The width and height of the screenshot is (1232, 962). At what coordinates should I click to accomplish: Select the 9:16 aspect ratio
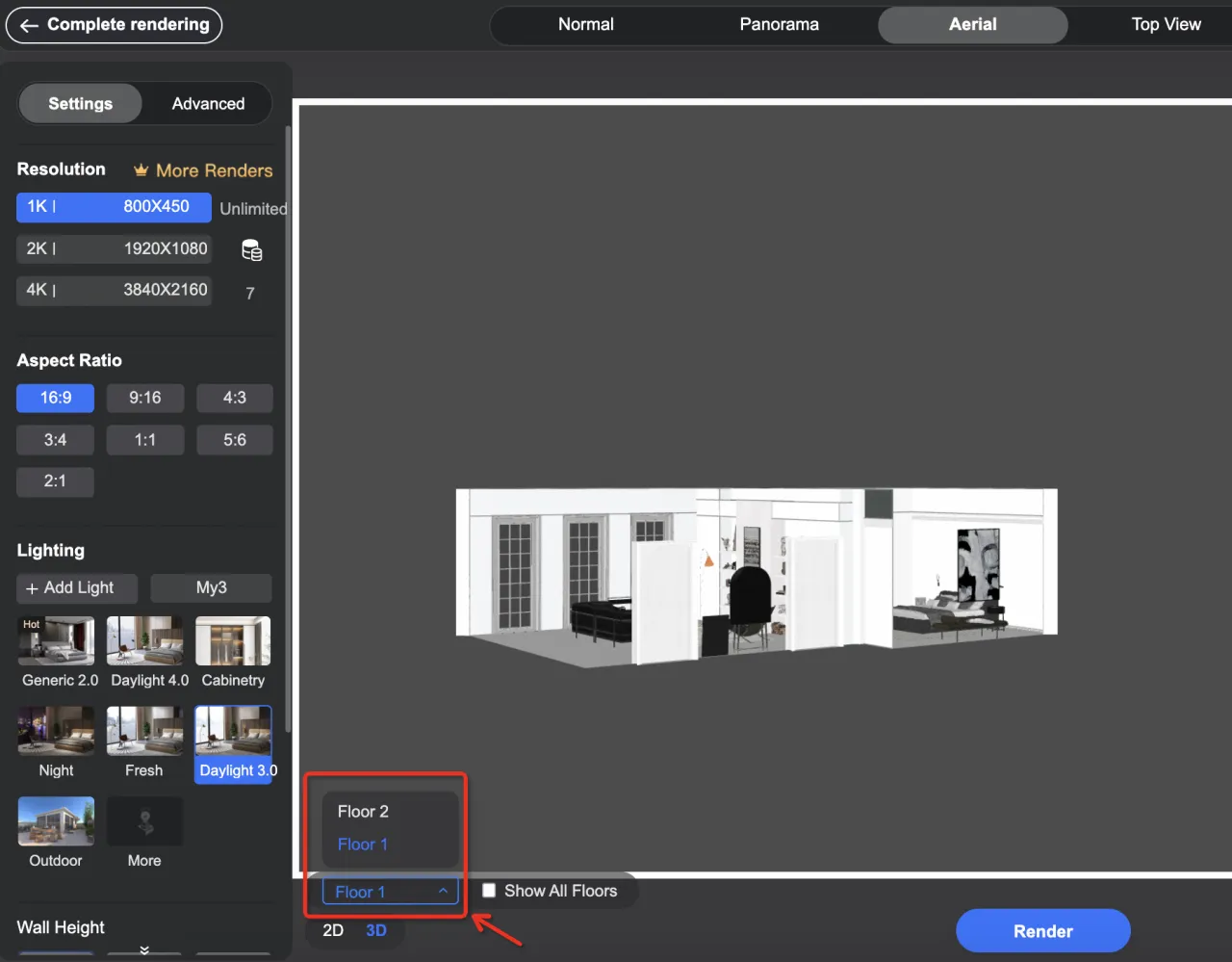click(145, 398)
